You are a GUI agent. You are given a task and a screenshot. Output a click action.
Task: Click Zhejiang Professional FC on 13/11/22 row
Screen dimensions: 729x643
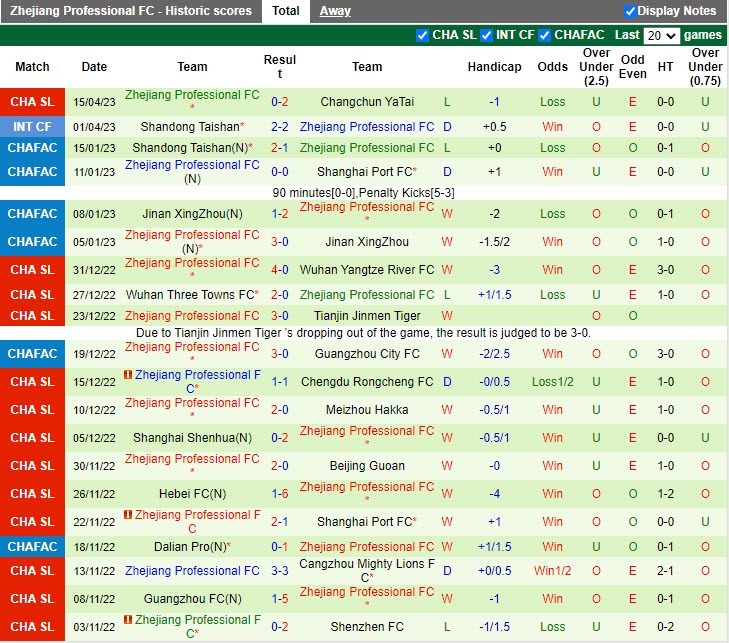click(x=192, y=570)
